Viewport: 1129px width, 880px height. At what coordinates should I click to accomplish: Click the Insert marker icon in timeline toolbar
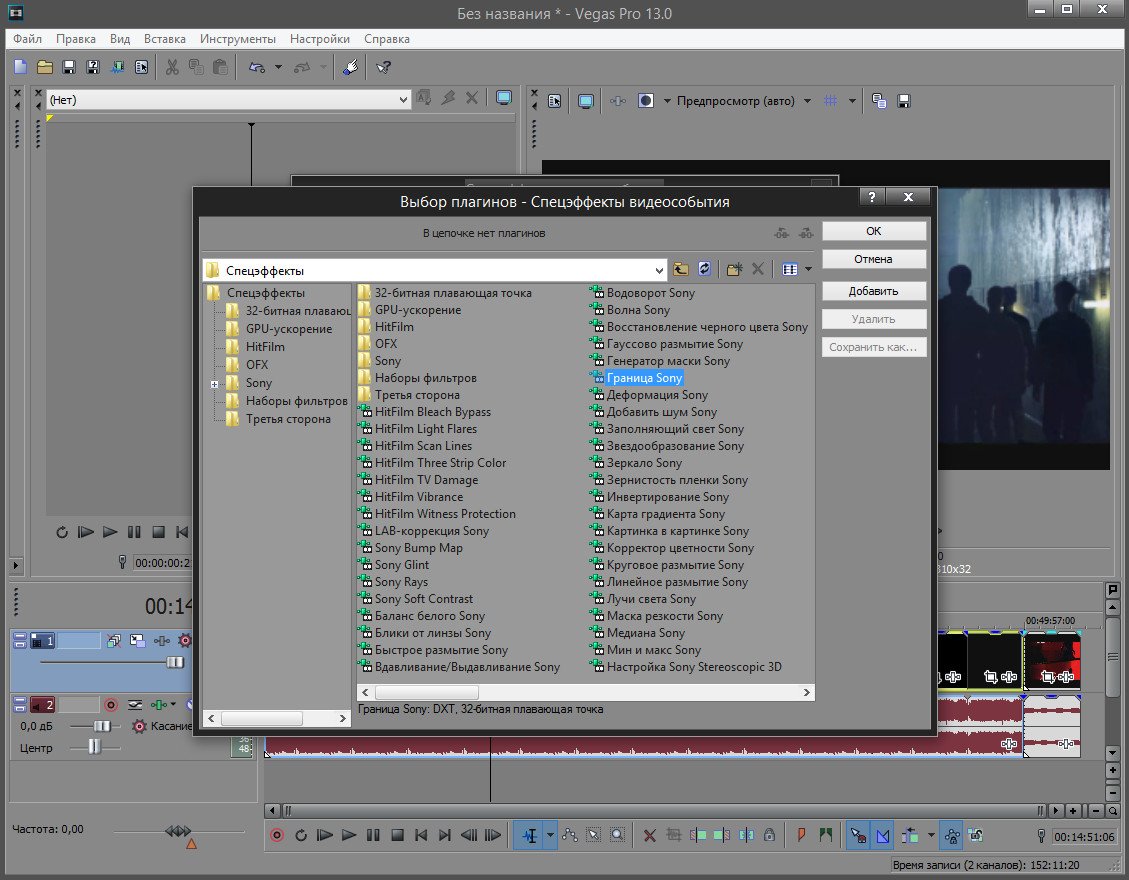click(x=801, y=834)
